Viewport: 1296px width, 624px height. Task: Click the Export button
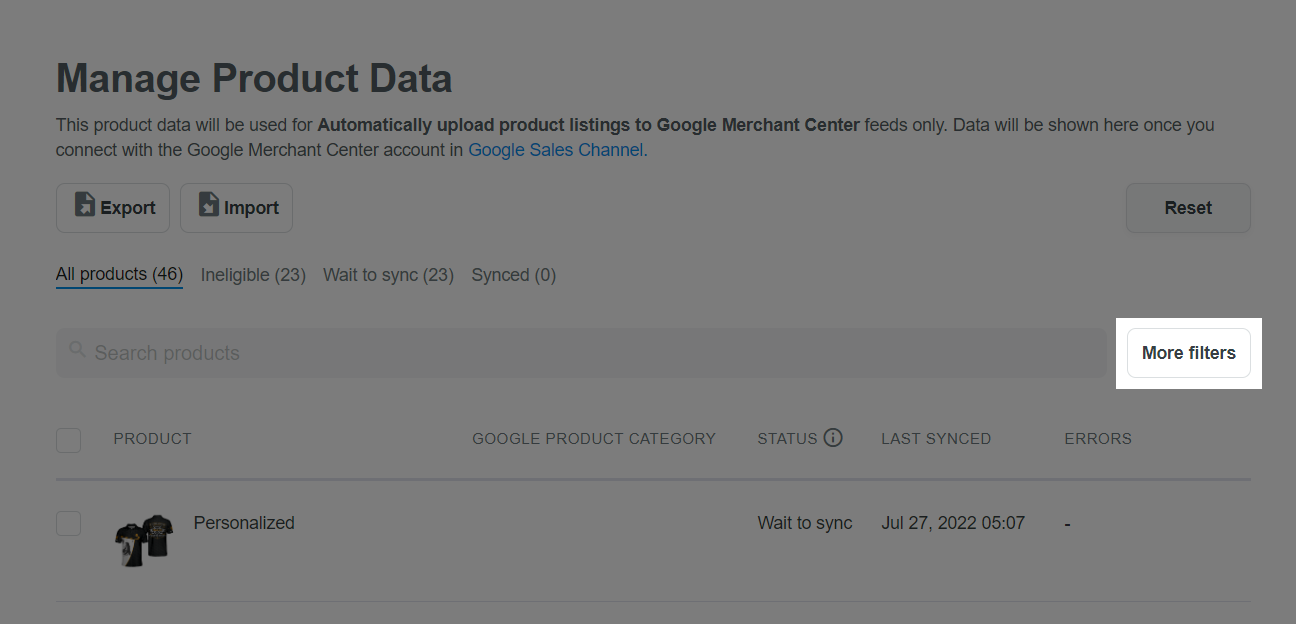coord(113,208)
